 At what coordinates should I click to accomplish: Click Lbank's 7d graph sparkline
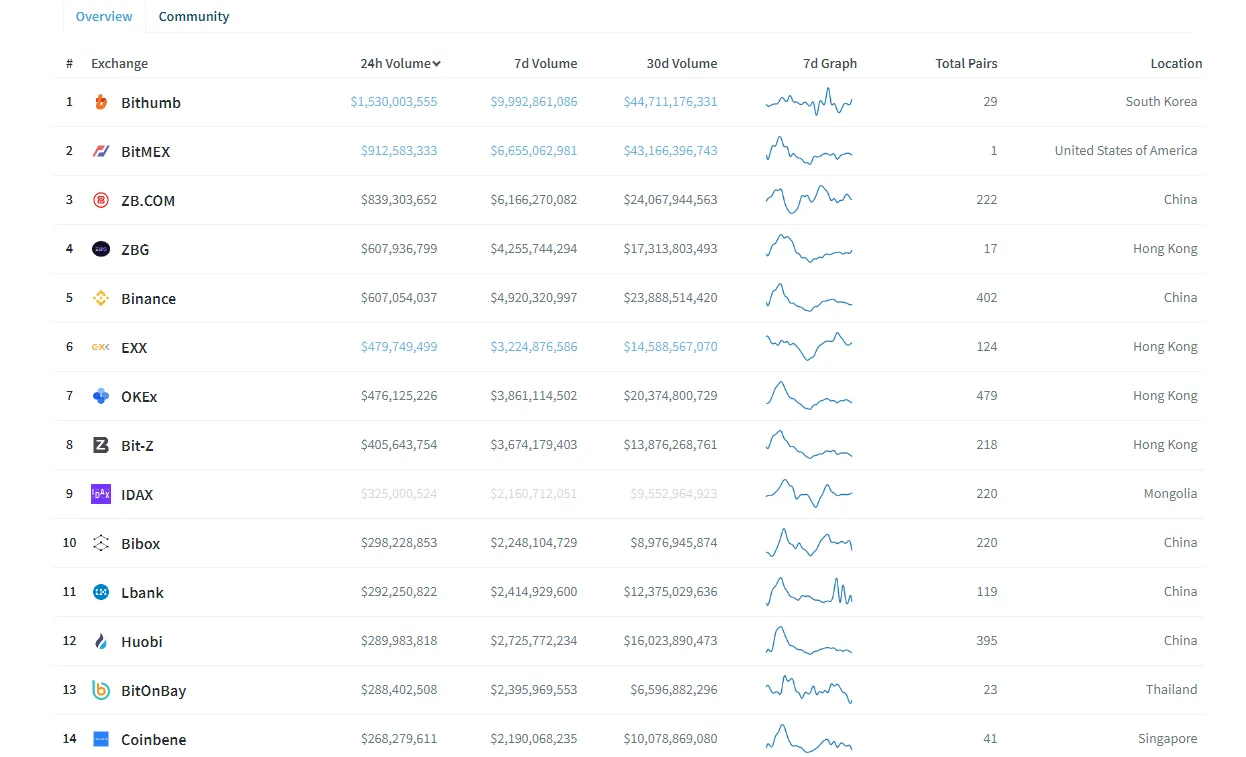809,591
